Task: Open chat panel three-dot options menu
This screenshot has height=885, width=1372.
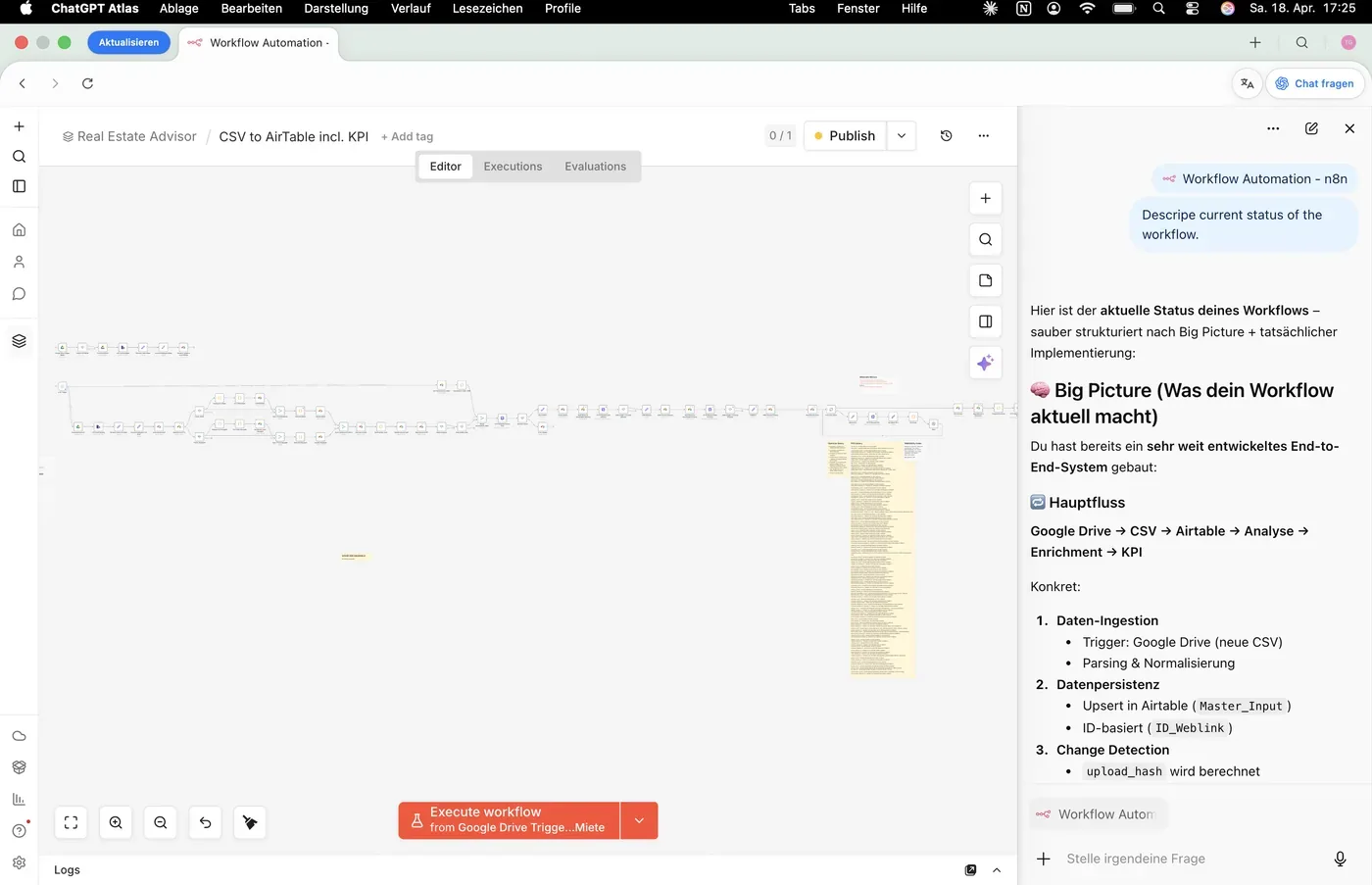Action: pyautogui.click(x=1273, y=128)
